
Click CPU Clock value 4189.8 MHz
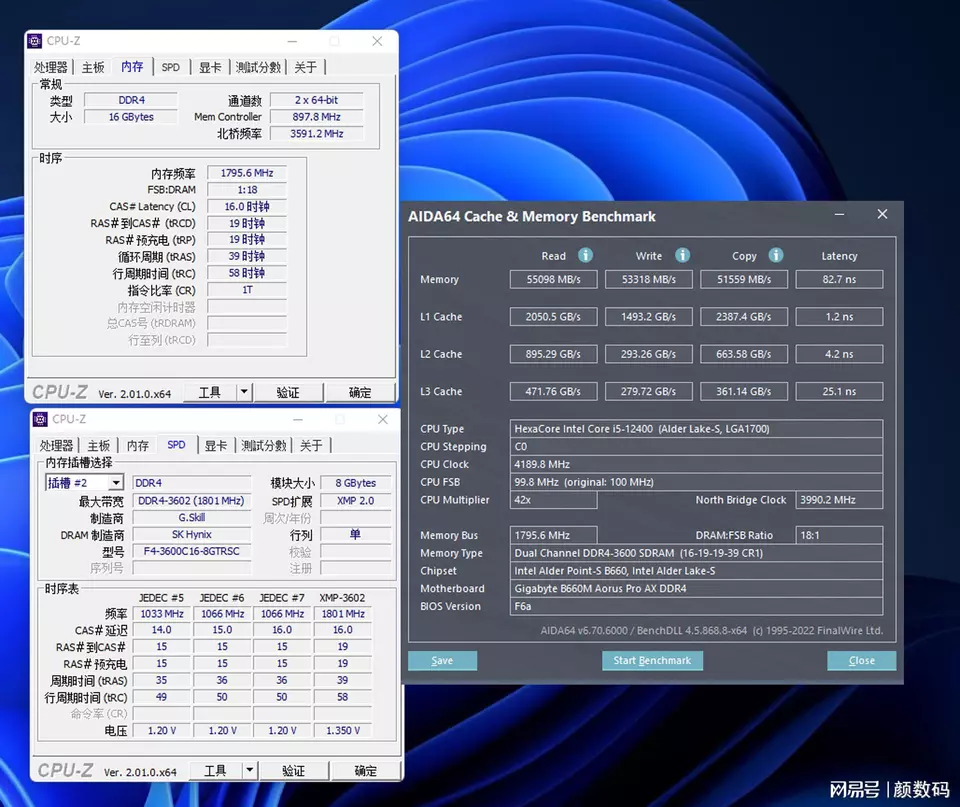pos(696,464)
